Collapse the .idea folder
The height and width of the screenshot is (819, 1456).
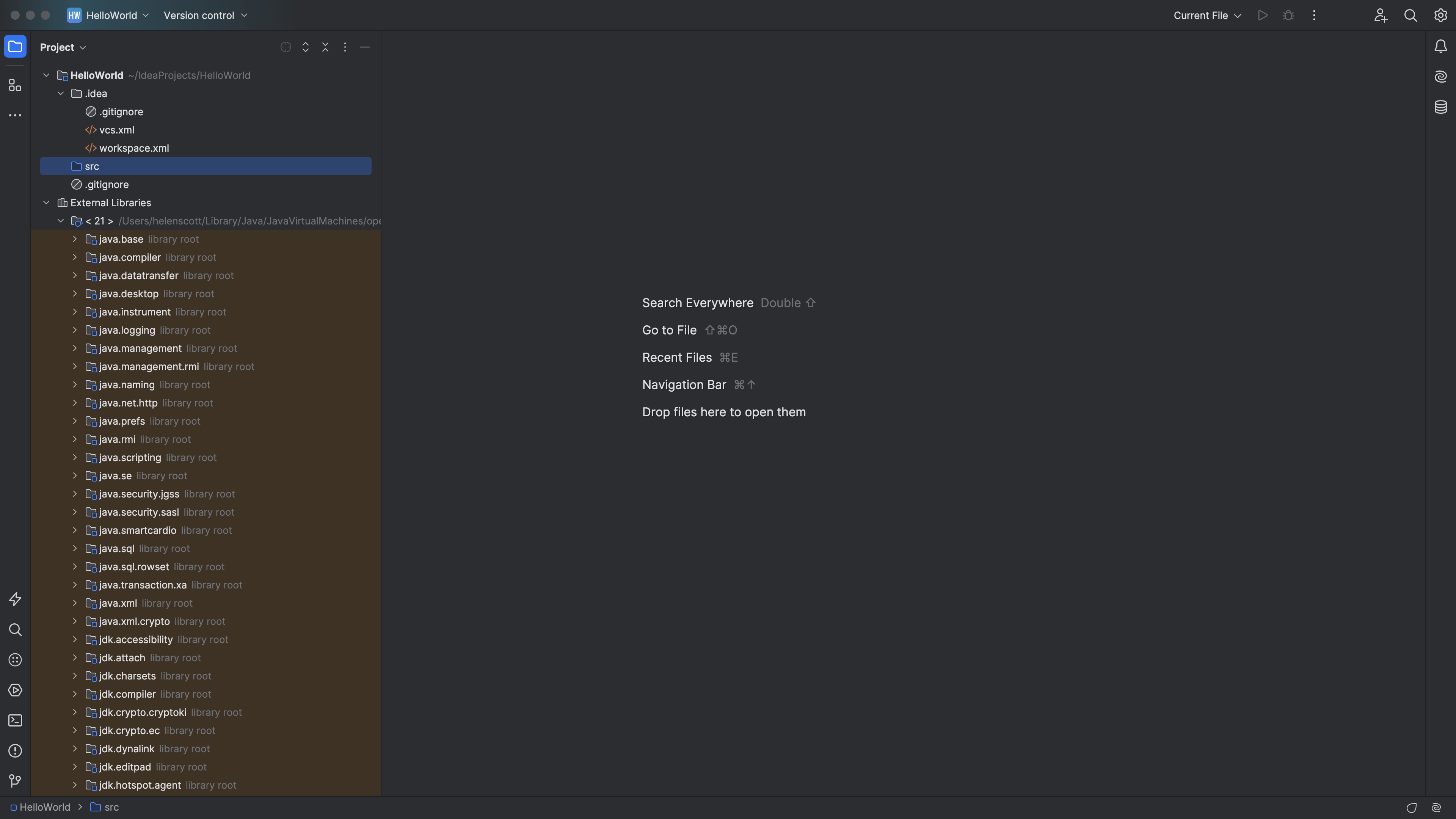[61, 93]
